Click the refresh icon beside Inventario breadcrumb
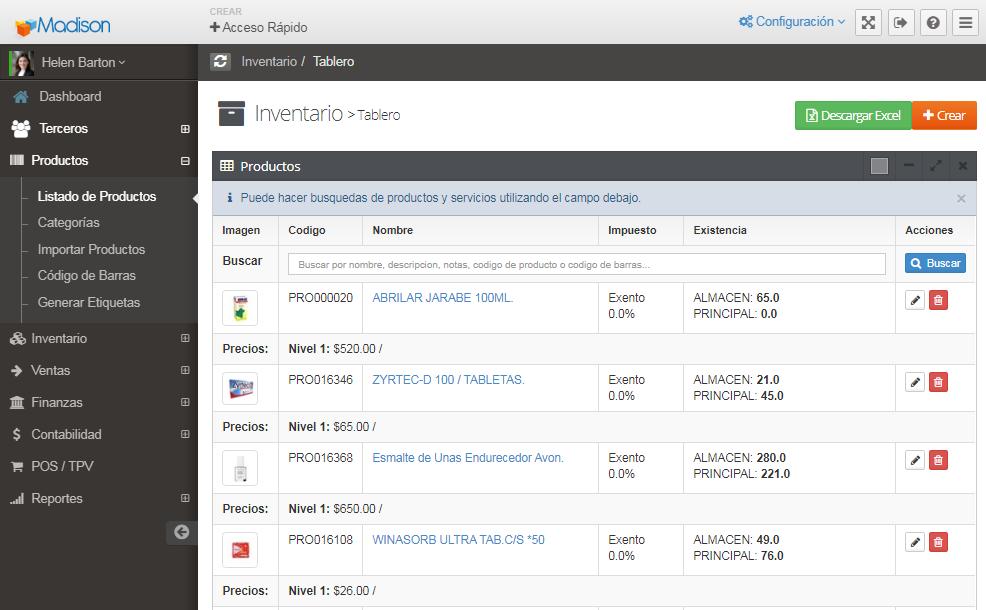 221,62
